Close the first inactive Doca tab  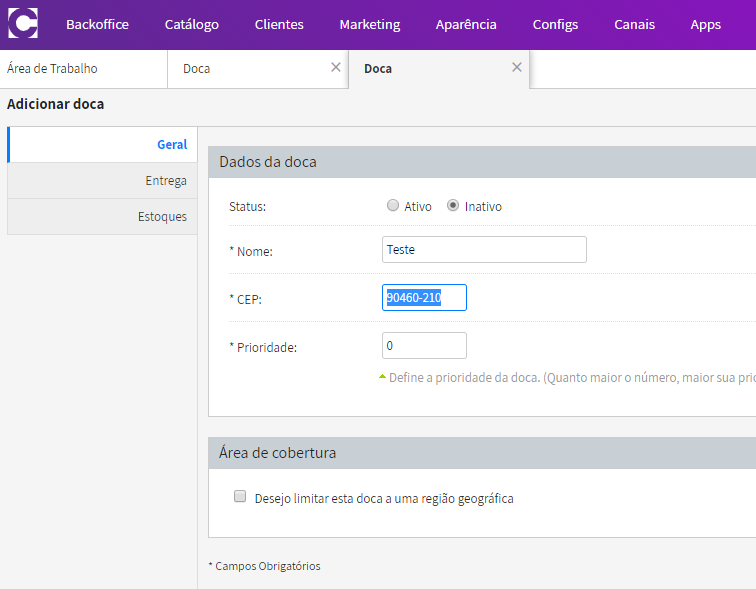[x=336, y=67]
